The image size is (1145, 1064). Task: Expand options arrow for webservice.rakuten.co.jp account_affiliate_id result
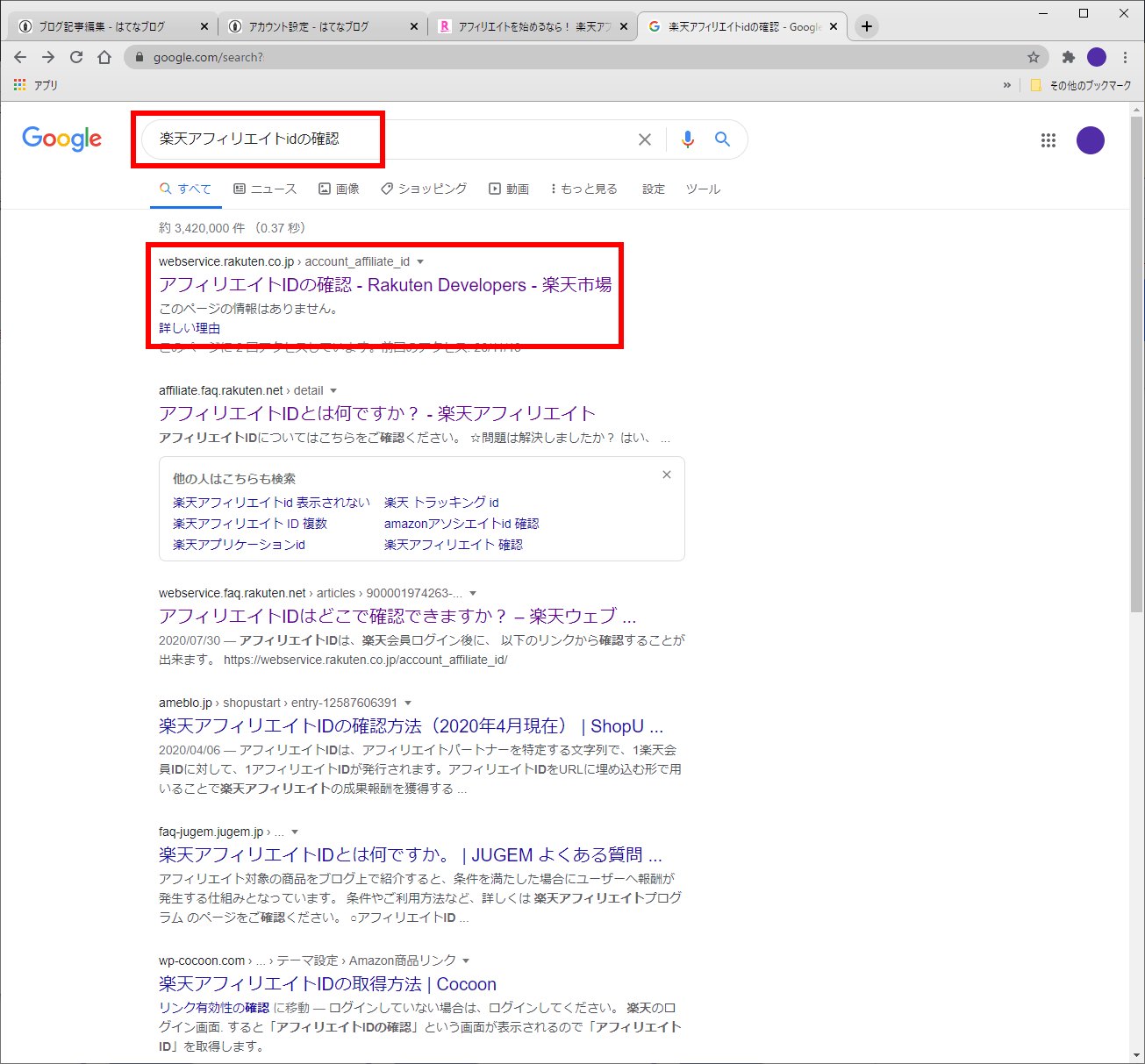pyautogui.click(x=420, y=262)
